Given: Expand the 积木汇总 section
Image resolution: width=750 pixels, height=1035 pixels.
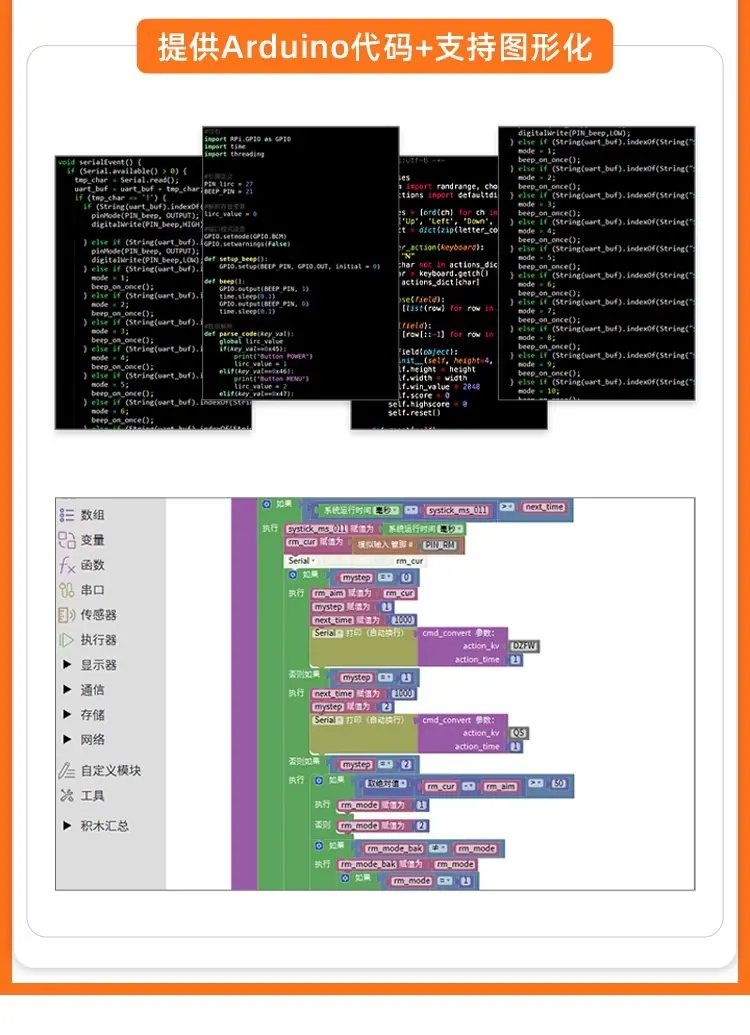Looking at the screenshot, I should pyautogui.click(x=67, y=826).
